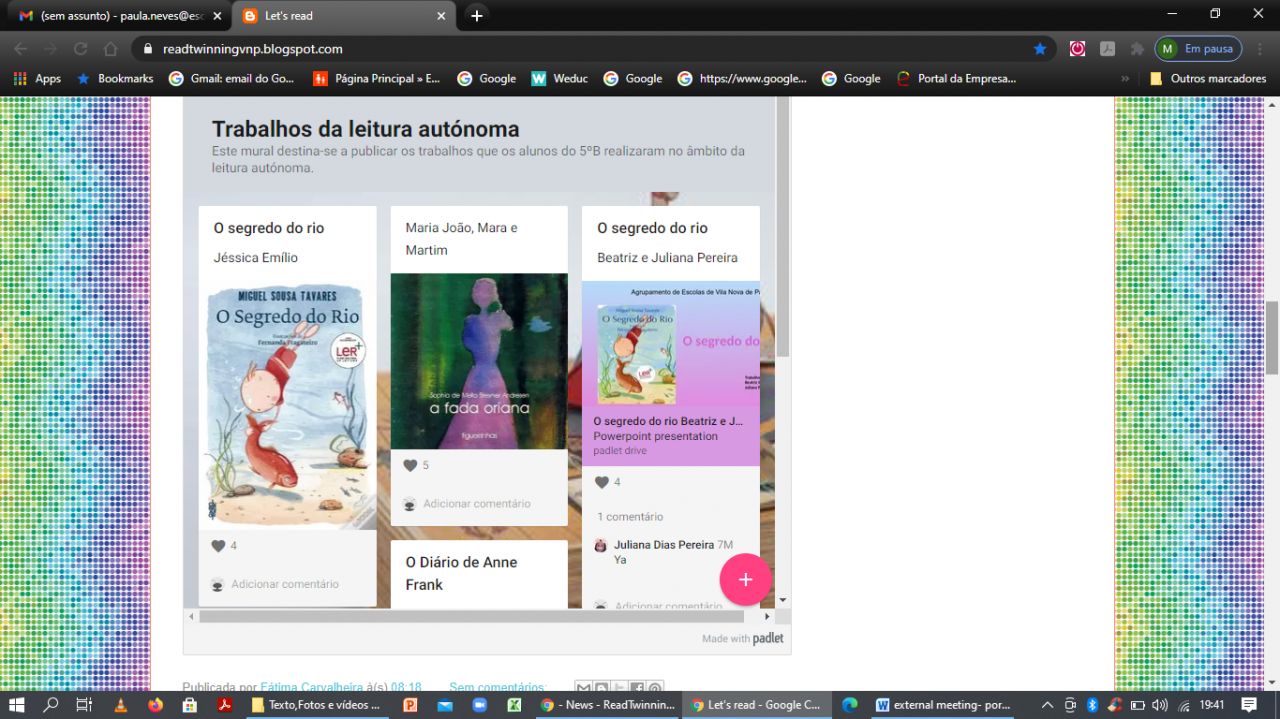This screenshot has height=719, width=1280.
Task: Show hidden system tray icons
Action: click(x=1047, y=705)
